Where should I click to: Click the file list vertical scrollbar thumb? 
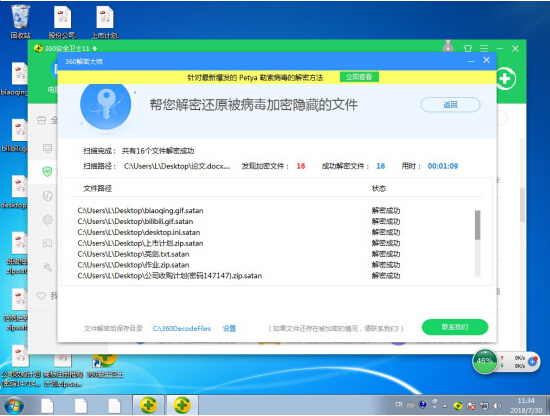tap(477, 225)
